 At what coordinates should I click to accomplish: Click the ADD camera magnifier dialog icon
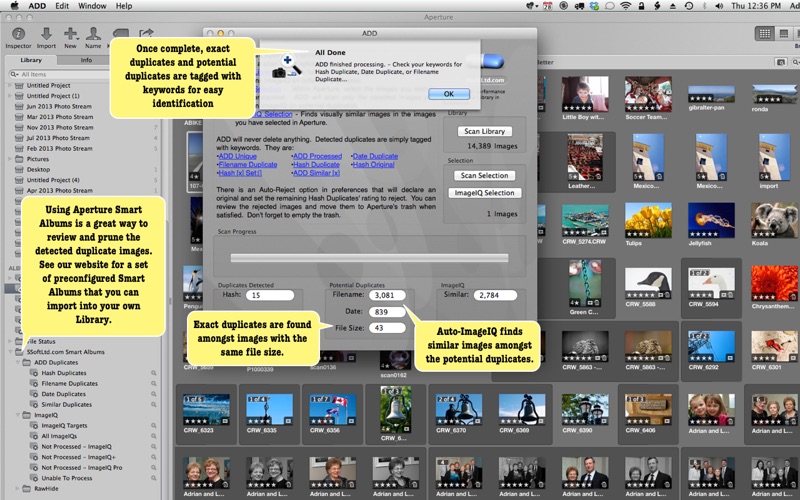click(287, 67)
